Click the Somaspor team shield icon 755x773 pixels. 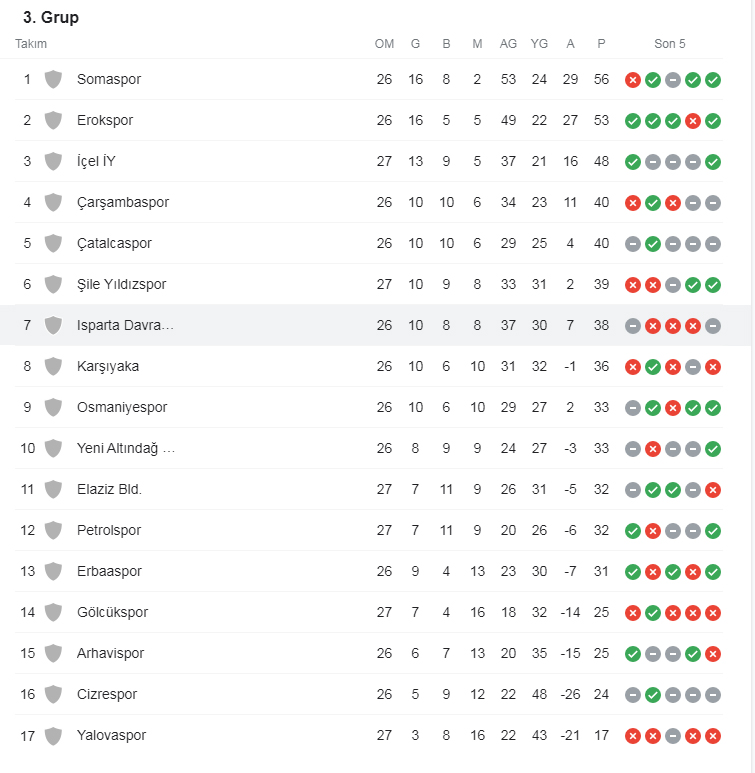pyautogui.click(x=53, y=79)
